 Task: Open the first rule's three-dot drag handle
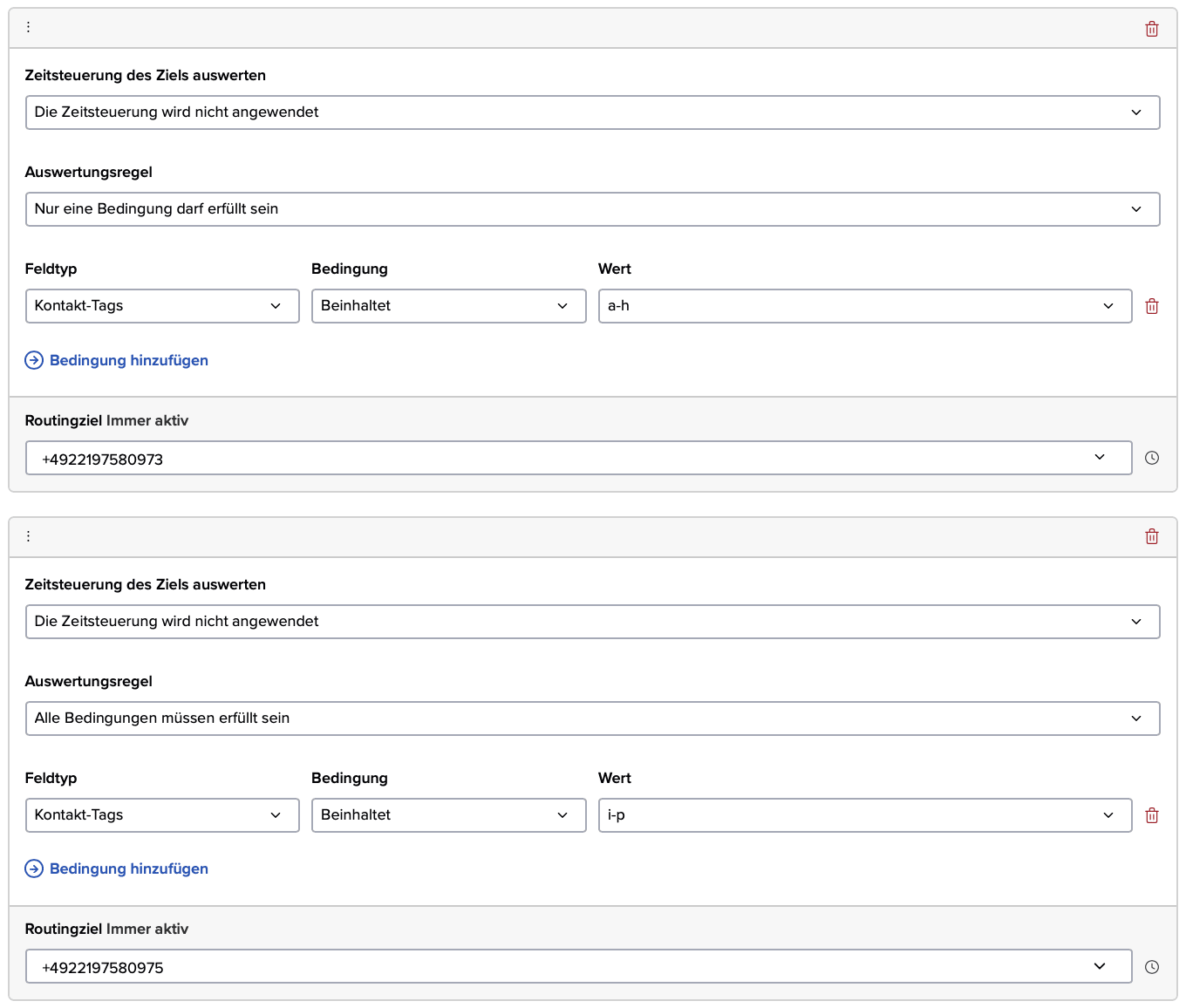point(28,27)
